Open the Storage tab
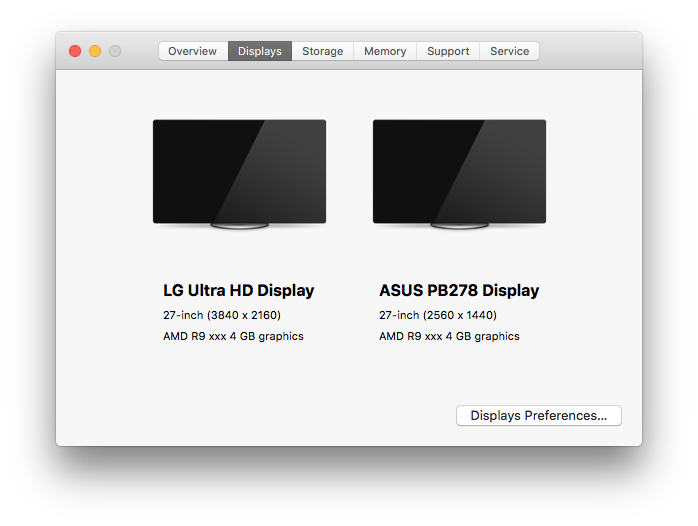 click(323, 51)
